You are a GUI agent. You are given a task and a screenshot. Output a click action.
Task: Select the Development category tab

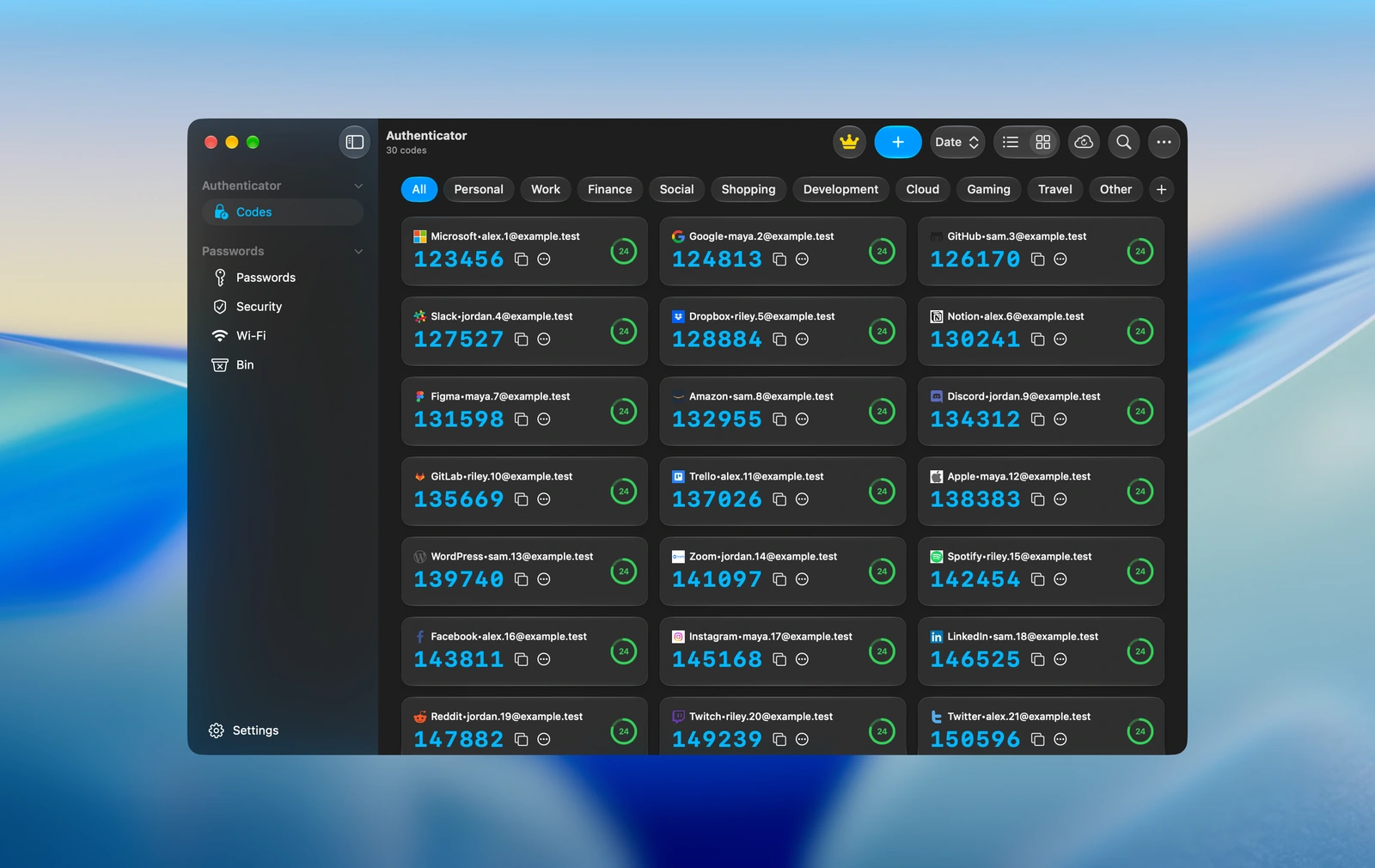pos(840,189)
